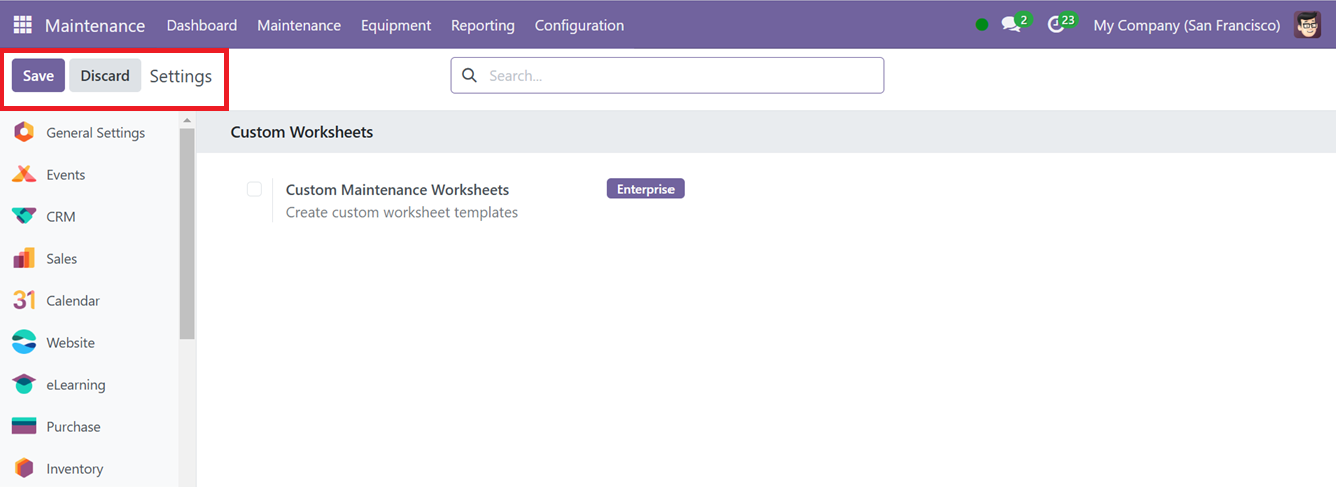
Task: Click the Website app icon
Action: coord(24,342)
